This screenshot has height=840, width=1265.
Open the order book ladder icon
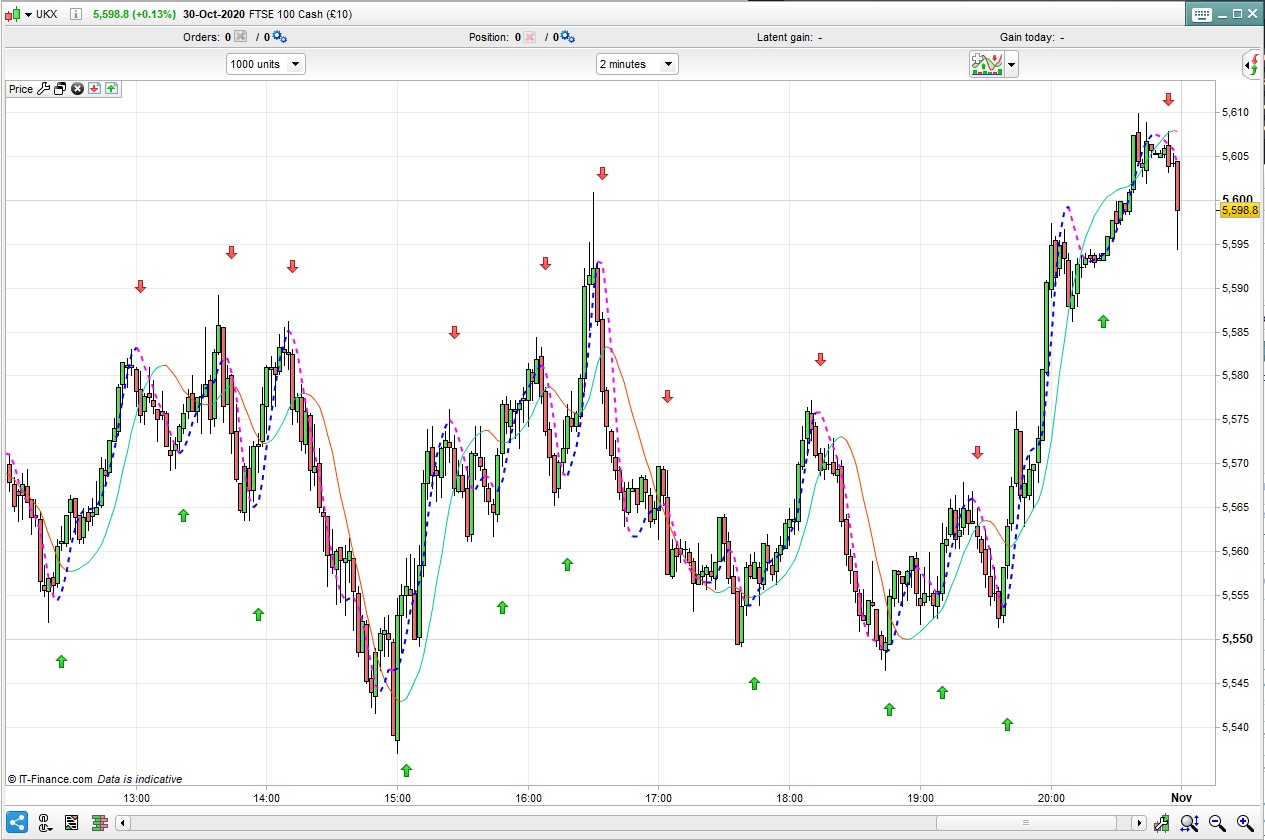click(99, 823)
